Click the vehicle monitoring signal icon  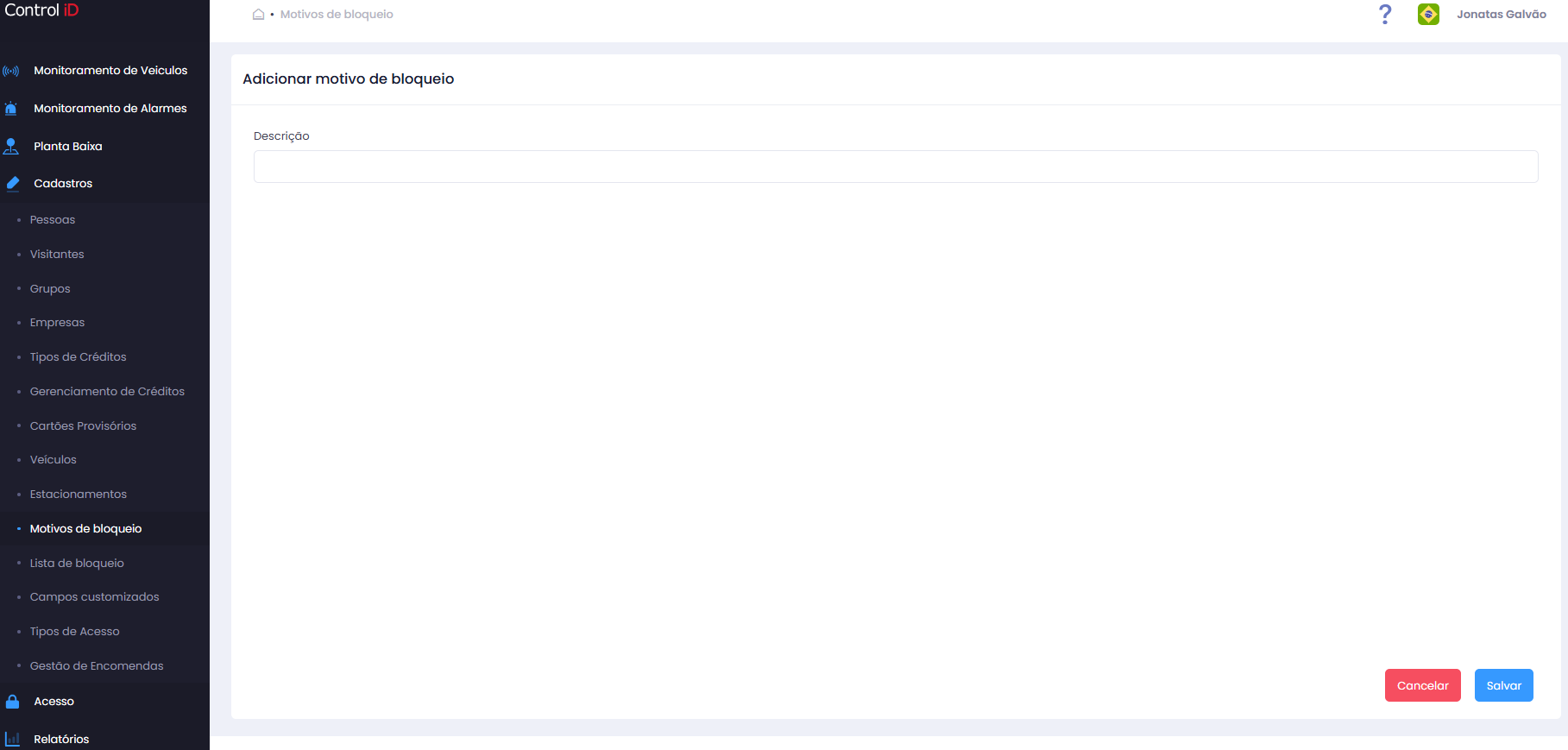pos(11,71)
